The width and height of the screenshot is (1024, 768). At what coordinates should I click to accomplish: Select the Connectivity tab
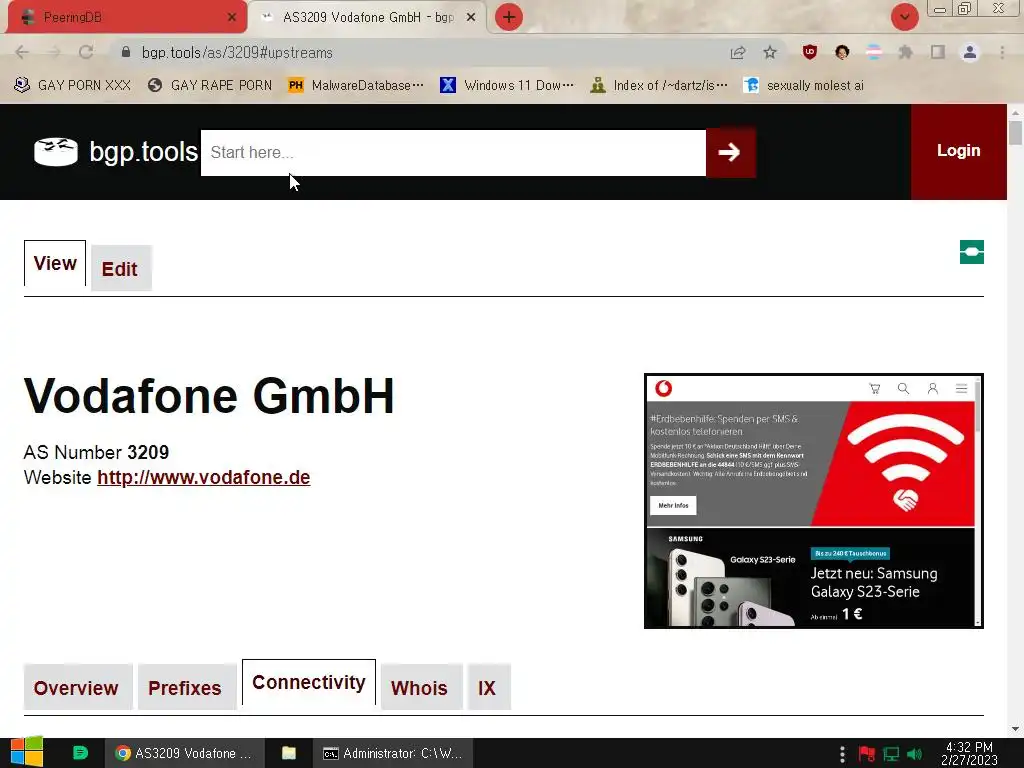click(309, 682)
